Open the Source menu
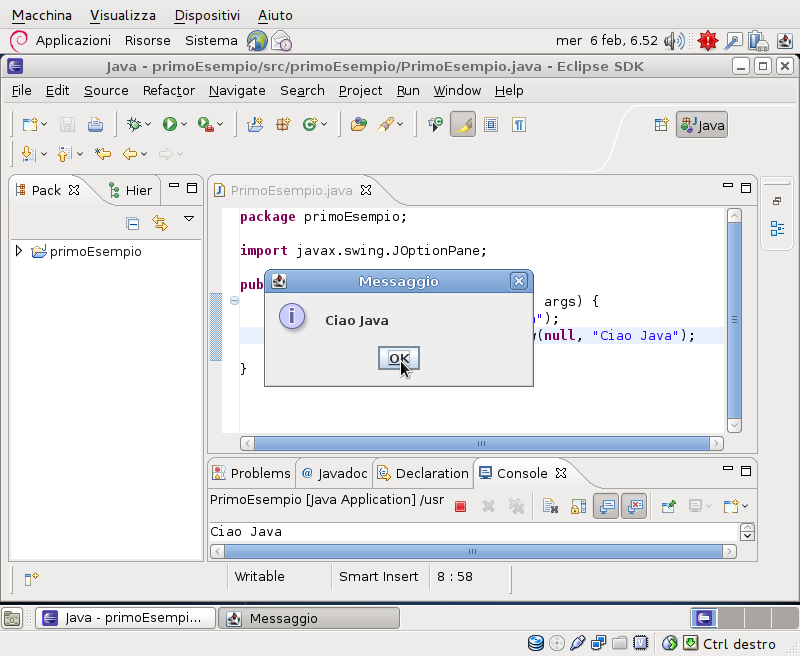800x656 pixels. click(106, 91)
